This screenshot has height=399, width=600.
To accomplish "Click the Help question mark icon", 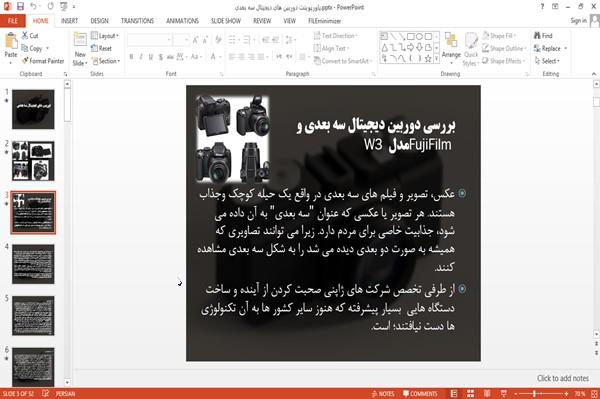I will pos(542,7).
